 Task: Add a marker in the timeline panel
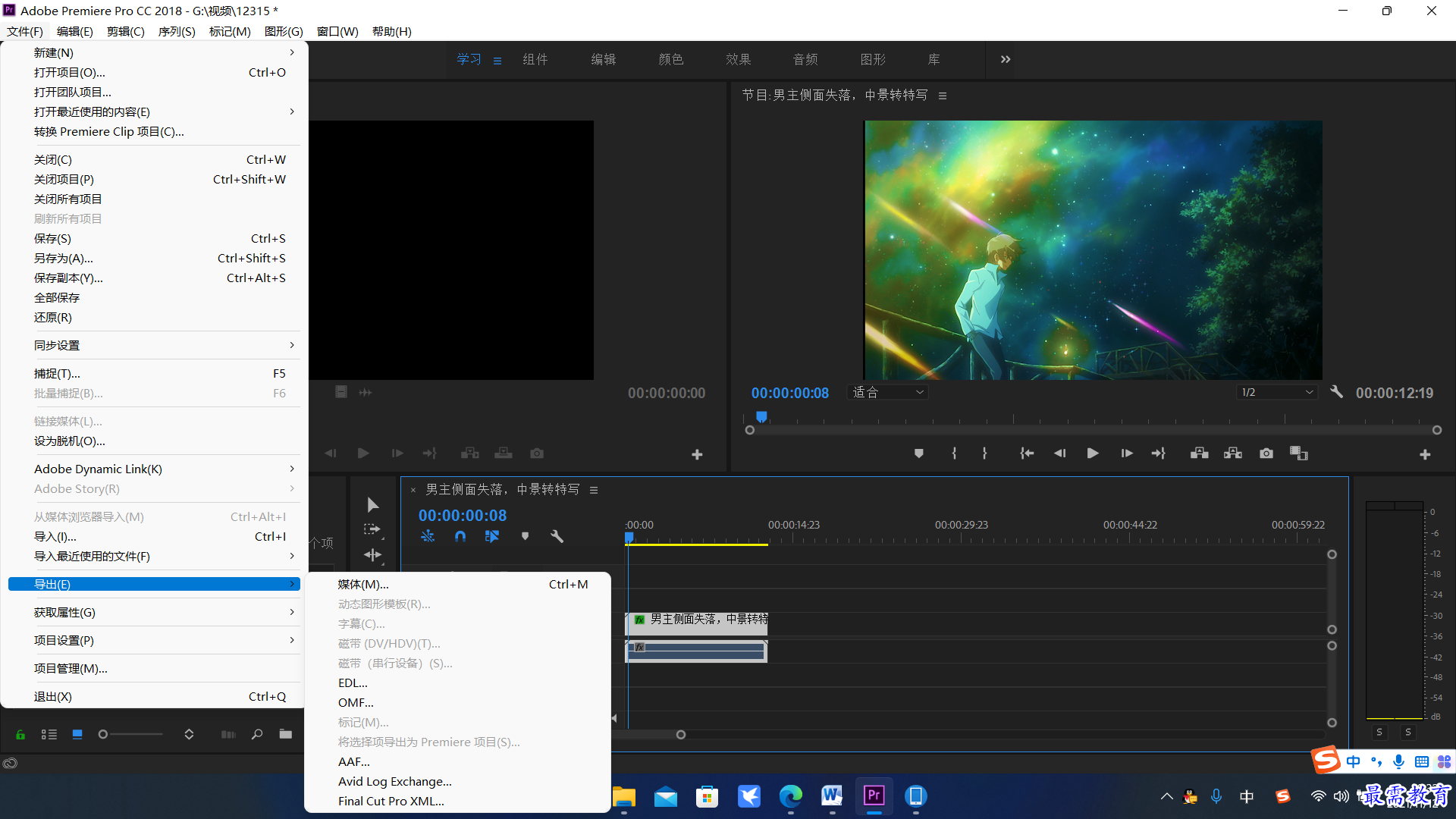pyautogui.click(x=525, y=536)
